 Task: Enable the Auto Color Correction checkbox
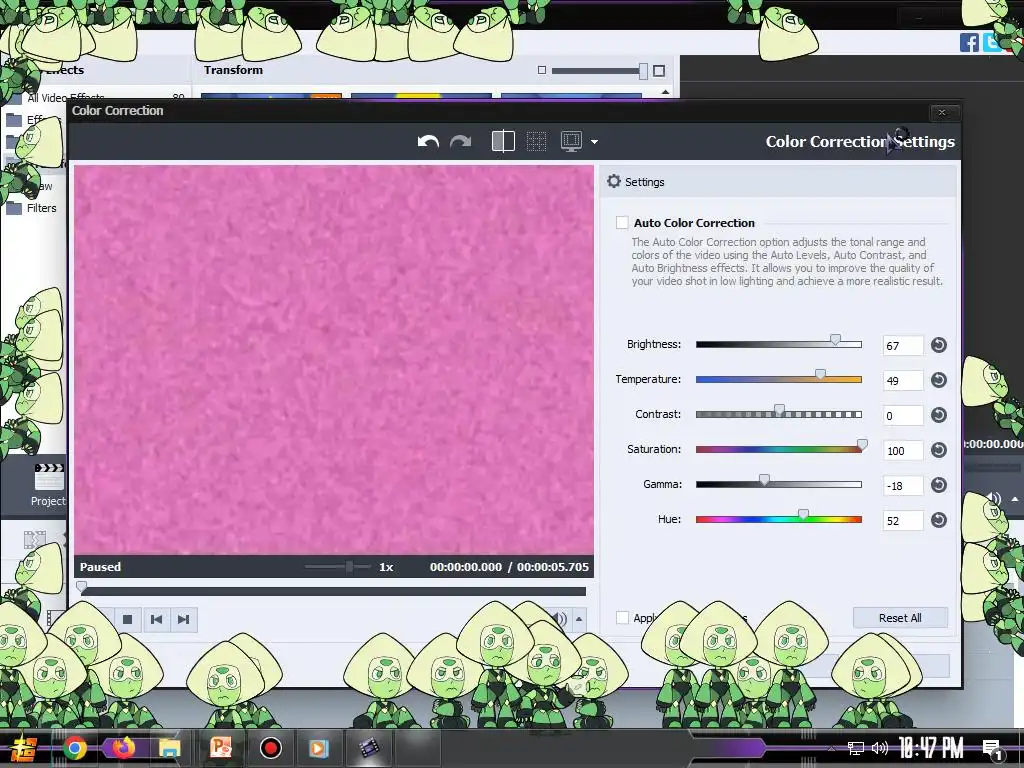[622, 223]
